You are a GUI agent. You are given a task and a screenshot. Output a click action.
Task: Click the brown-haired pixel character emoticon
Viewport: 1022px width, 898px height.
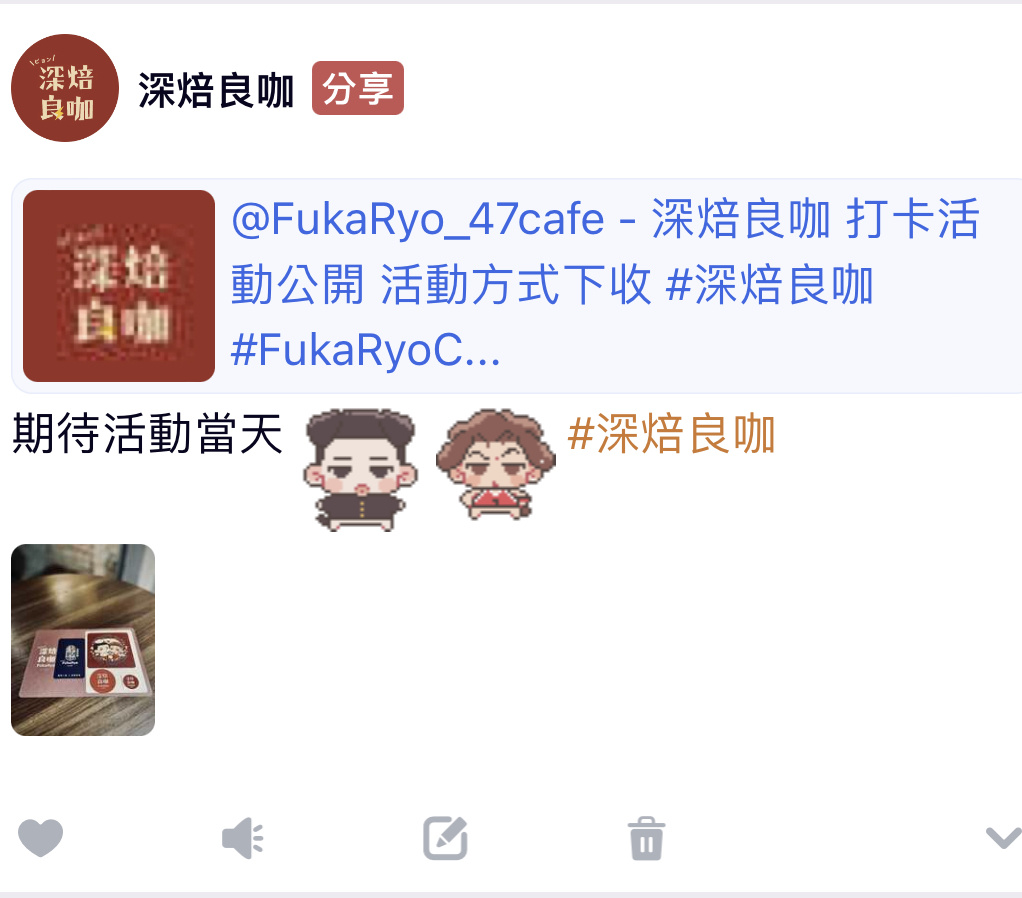coord(495,464)
